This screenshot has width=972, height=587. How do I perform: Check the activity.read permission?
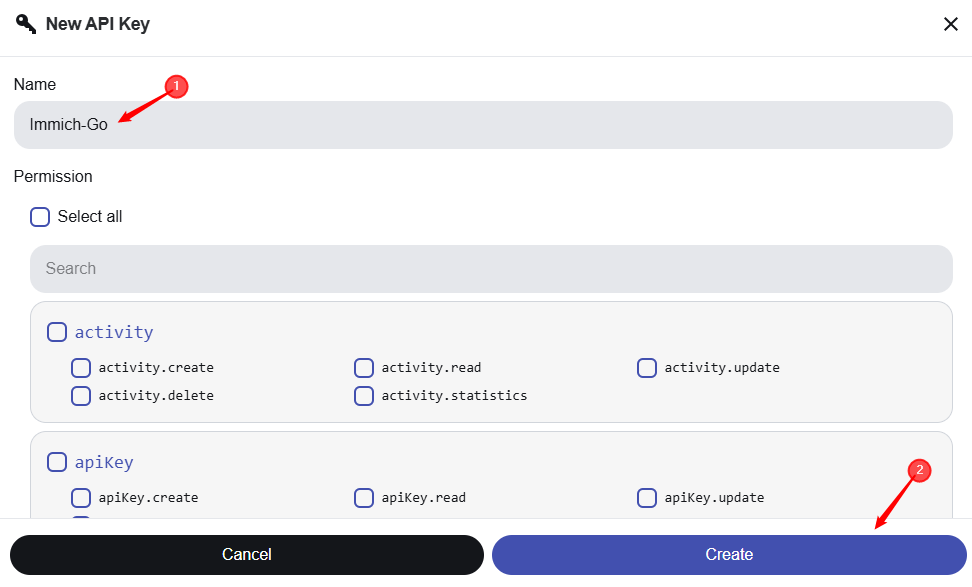364,368
